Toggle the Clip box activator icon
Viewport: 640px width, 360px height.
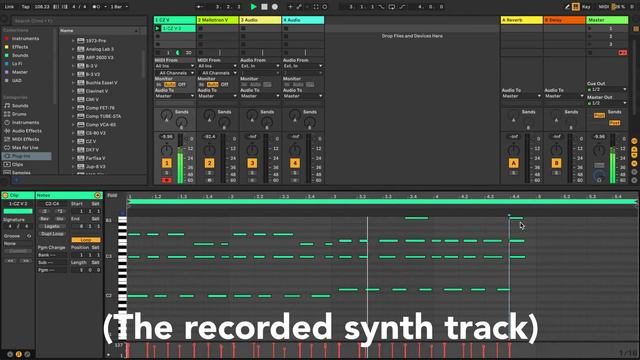tap(6, 196)
